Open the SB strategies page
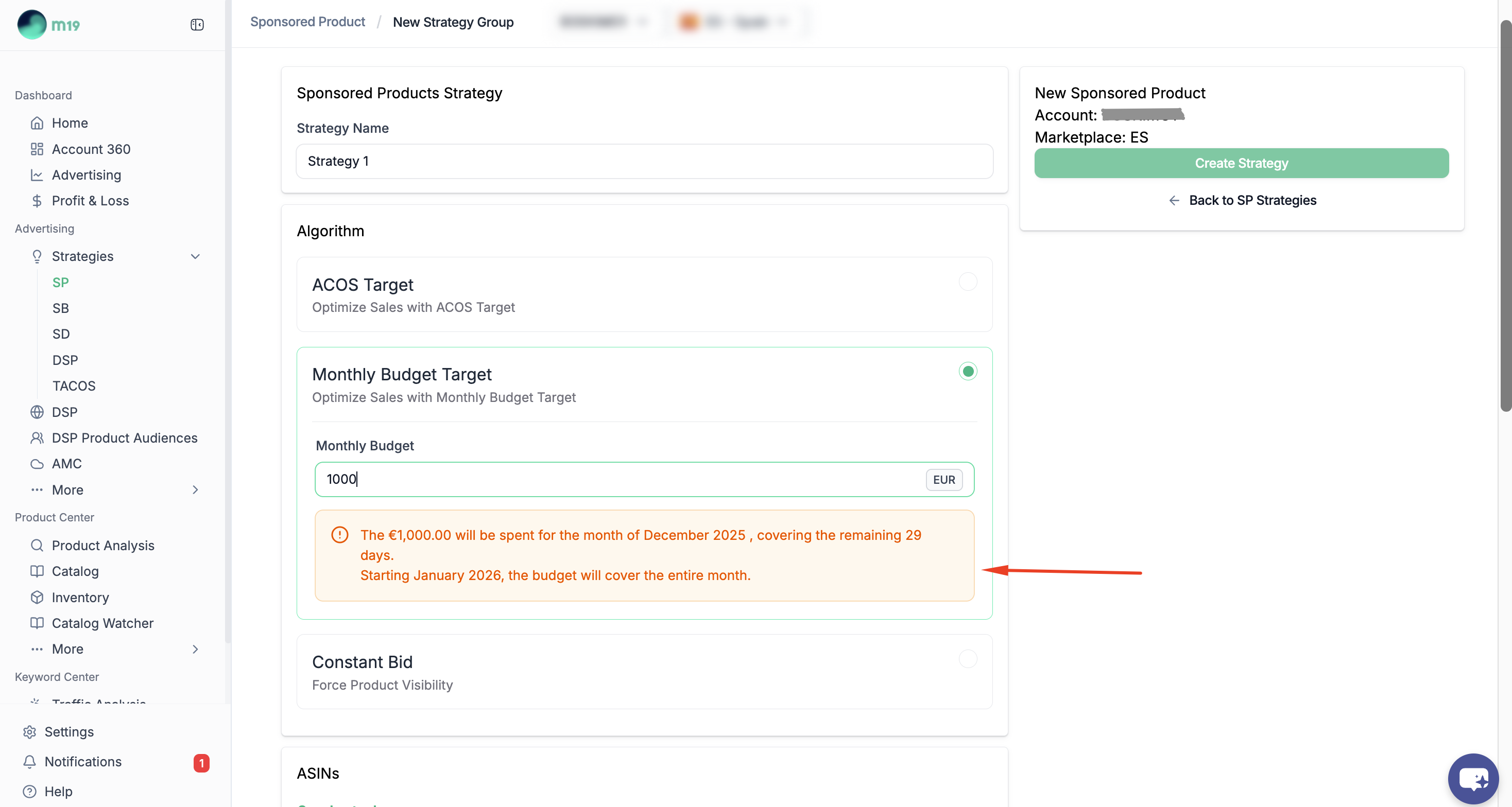The image size is (1512, 807). tap(60, 308)
